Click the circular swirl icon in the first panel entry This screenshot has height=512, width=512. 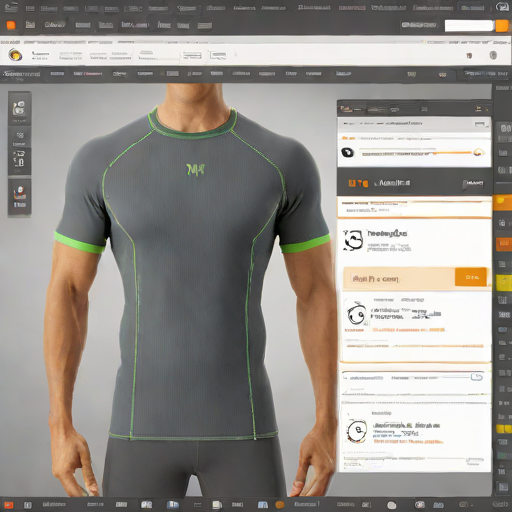pos(353,240)
